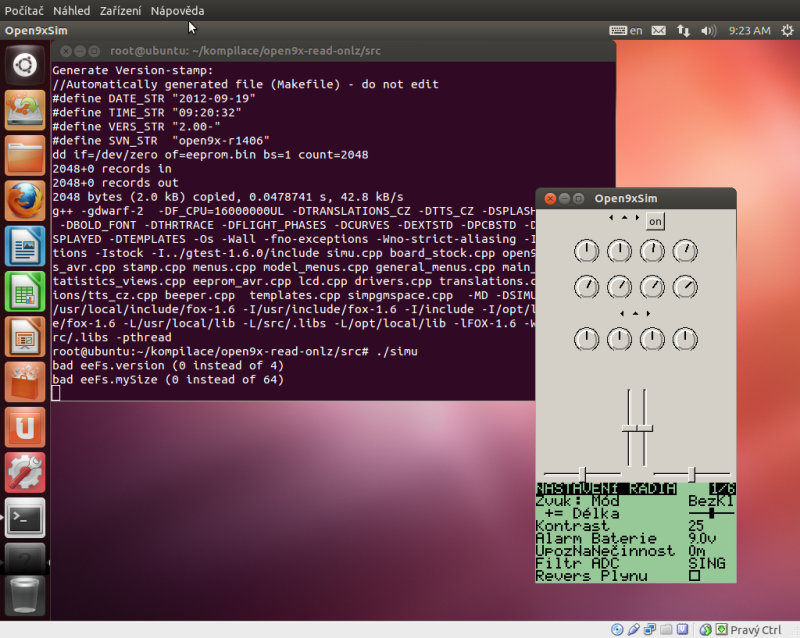
Task: Open the Zařízení menu
Action: 120,10
